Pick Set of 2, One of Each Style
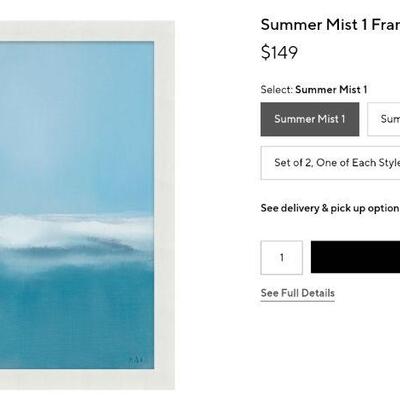 (330, 163)
